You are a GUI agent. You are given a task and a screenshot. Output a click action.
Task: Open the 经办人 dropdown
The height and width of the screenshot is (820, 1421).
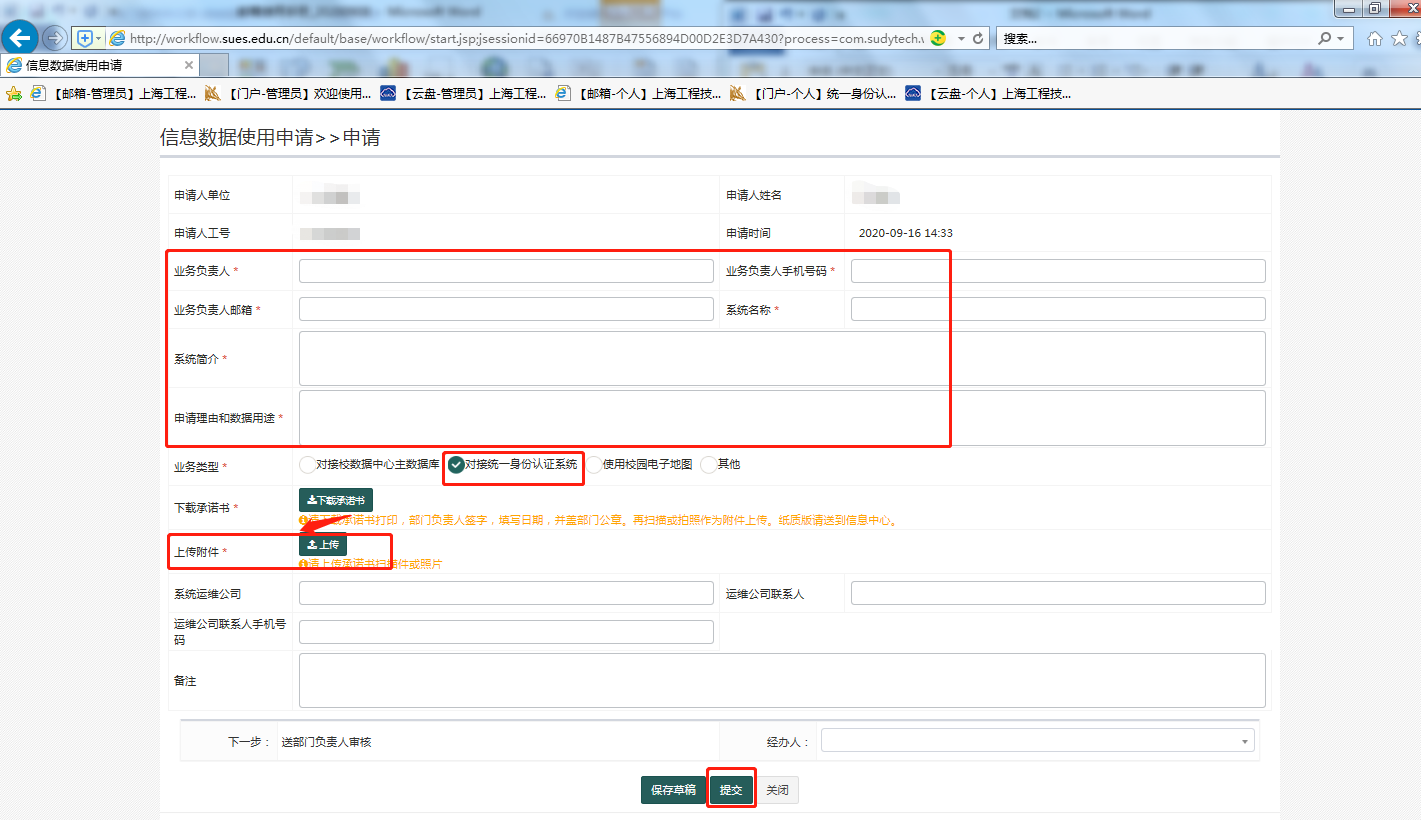[1038, 741]
